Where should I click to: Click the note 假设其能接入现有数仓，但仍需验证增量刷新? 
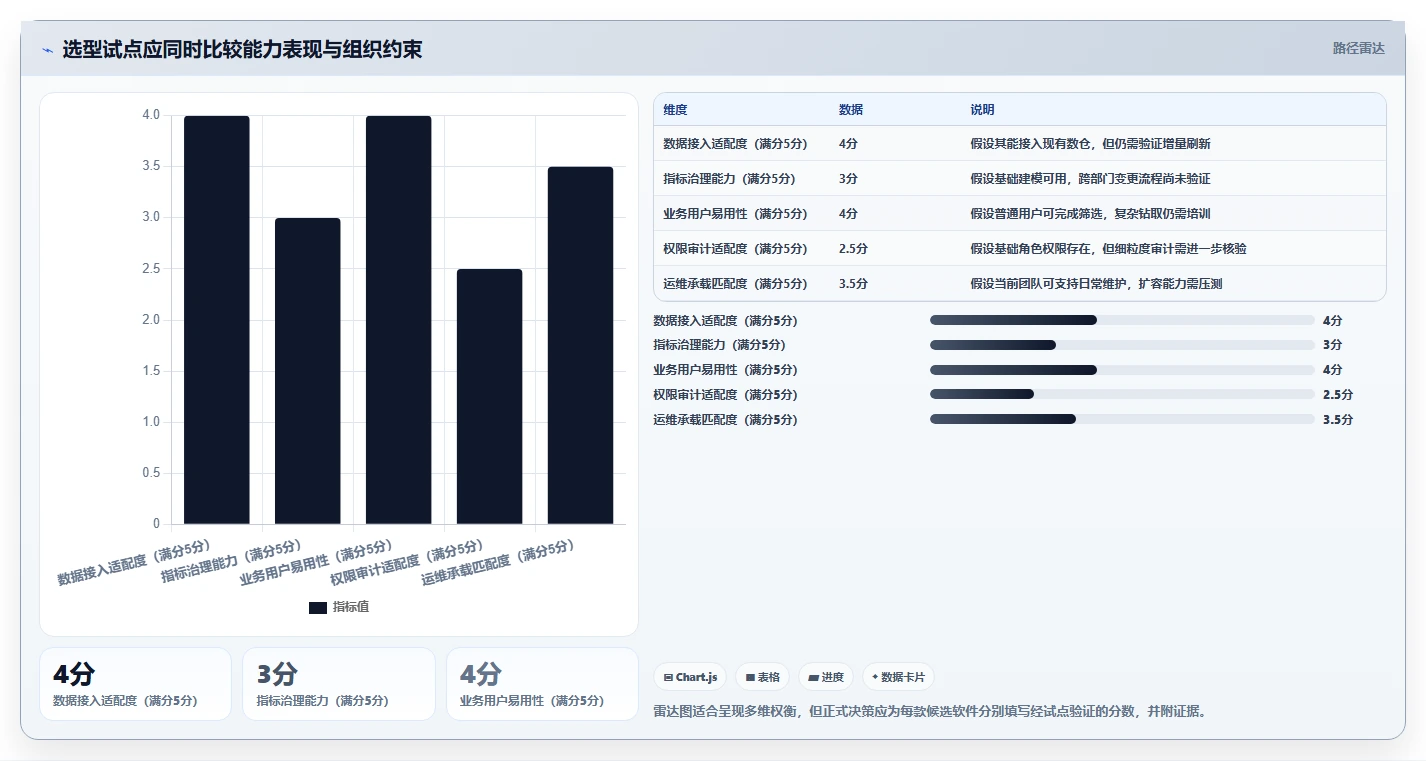point(1090,144)
